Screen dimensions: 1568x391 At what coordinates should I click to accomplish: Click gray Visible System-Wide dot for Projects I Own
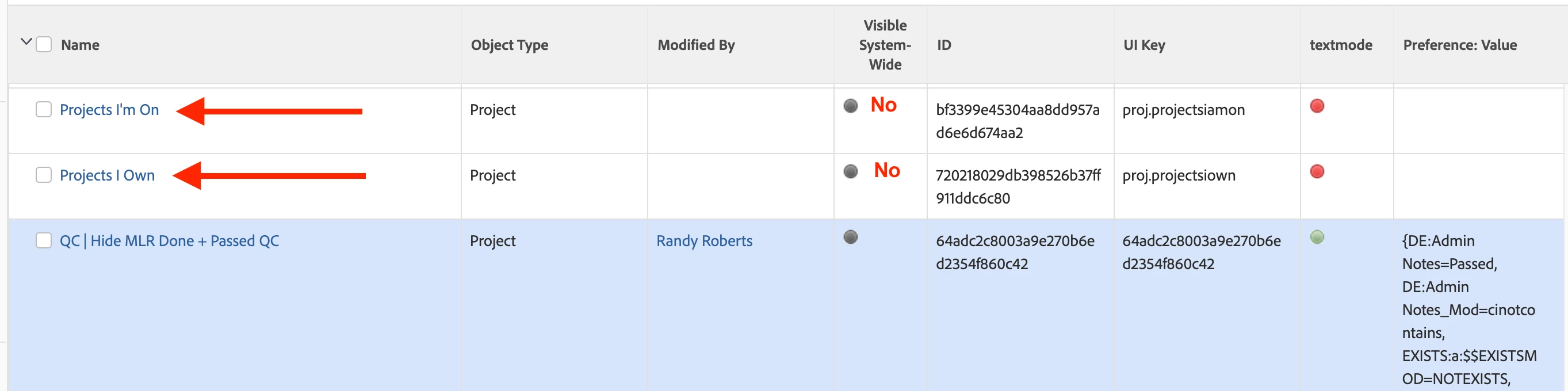[850, 171]
